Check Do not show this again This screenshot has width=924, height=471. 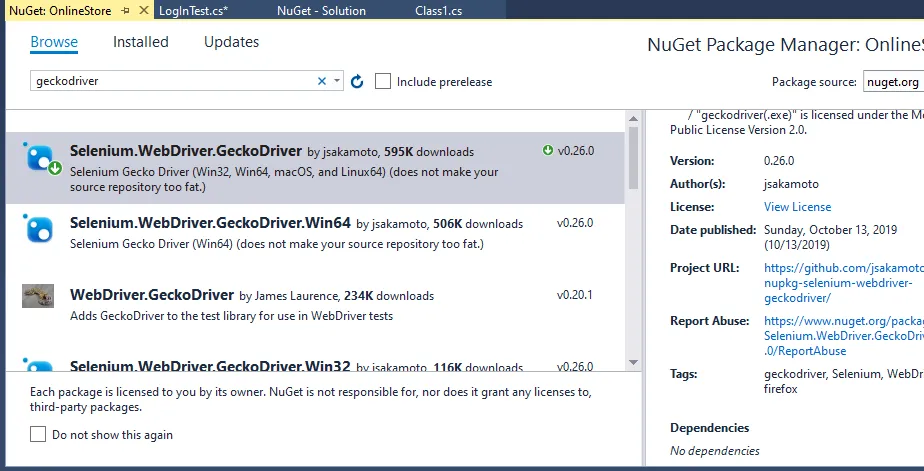(38, 434)
